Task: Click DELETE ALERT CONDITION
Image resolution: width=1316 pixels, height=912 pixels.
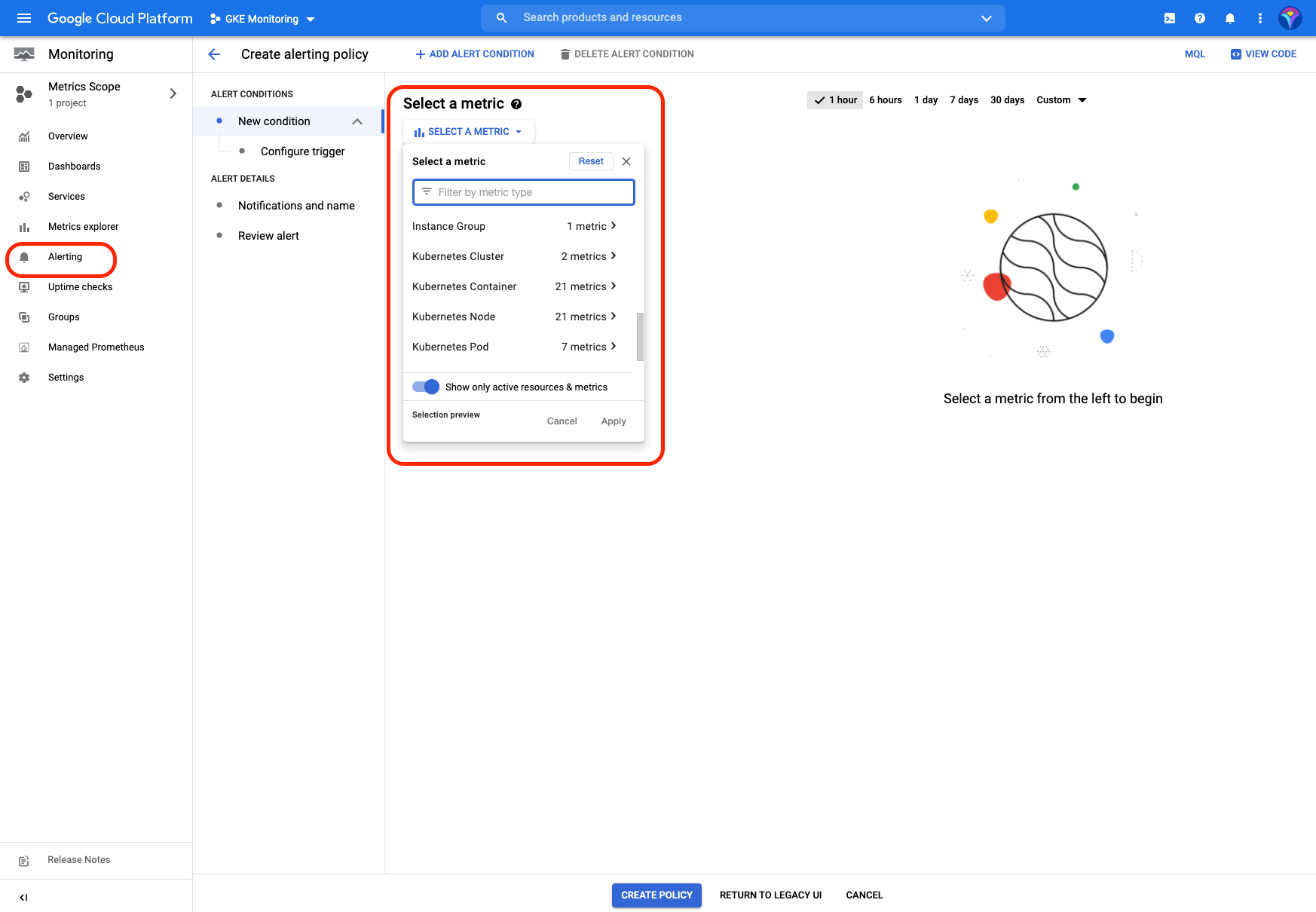Action: (x=627, y=54)
